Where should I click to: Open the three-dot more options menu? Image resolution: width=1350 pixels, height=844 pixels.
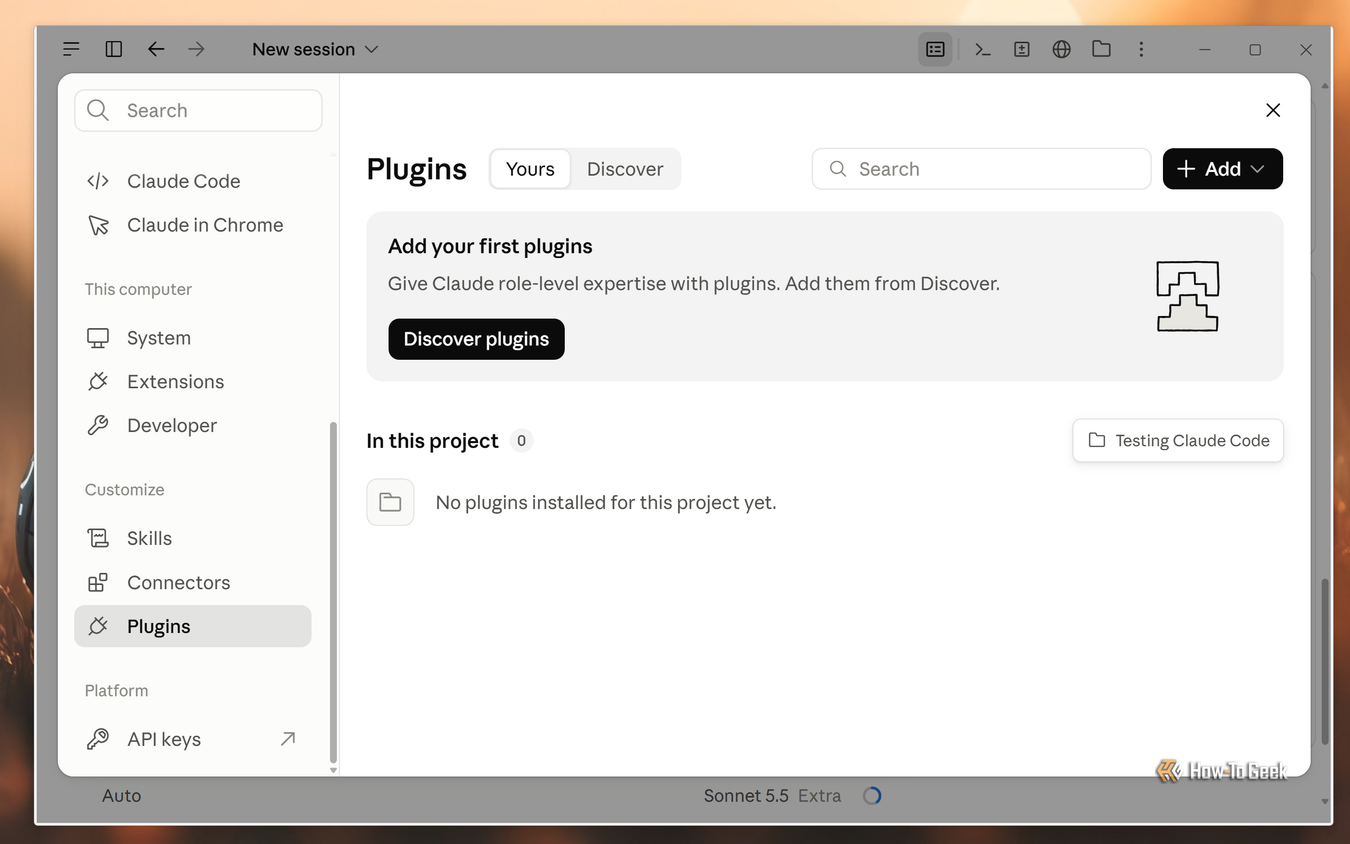tap(1141, 49)
